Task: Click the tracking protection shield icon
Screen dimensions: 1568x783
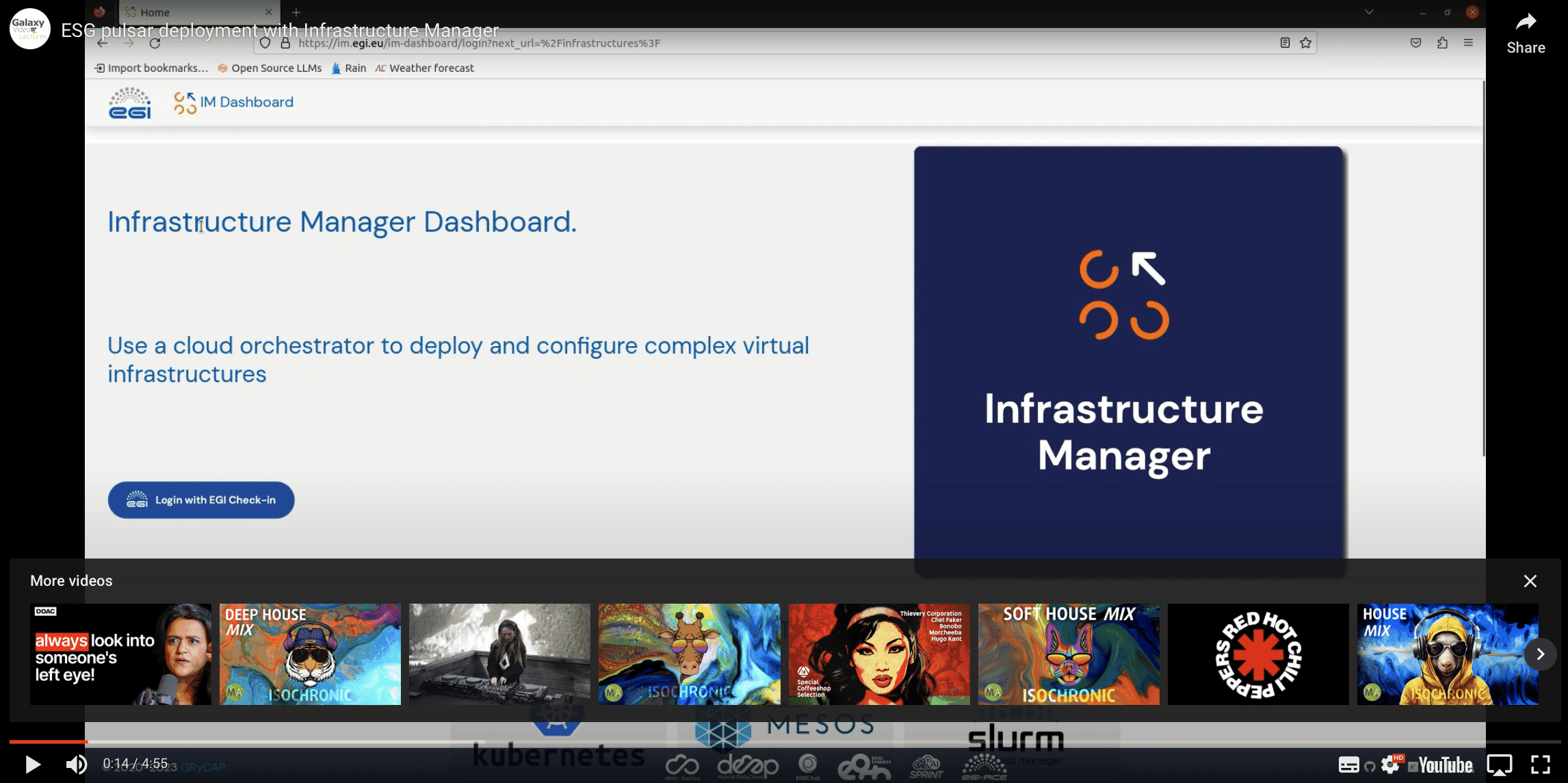Action: (265, 43)
